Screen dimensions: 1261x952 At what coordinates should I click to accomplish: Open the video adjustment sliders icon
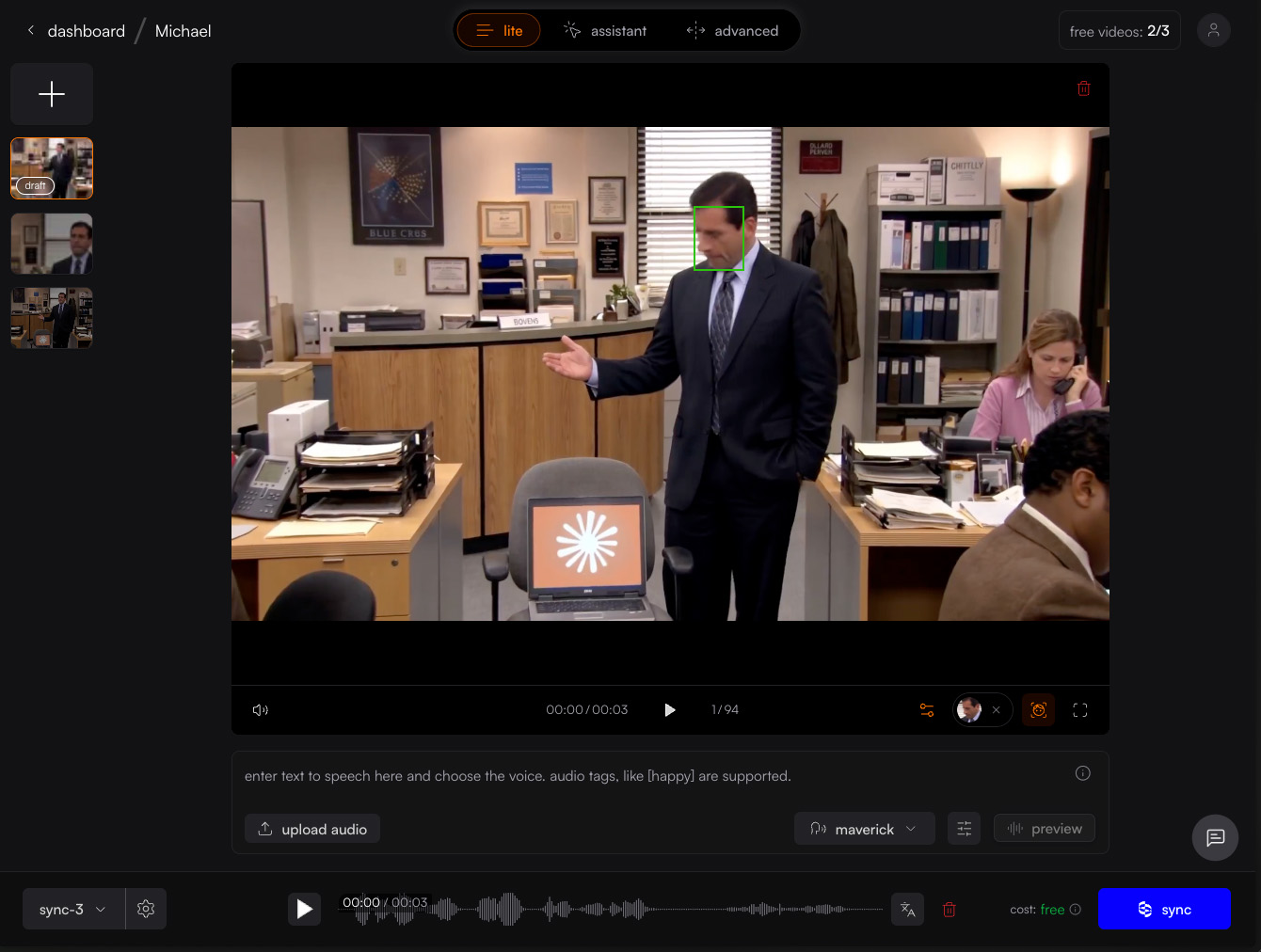click(x=927, y=710)
